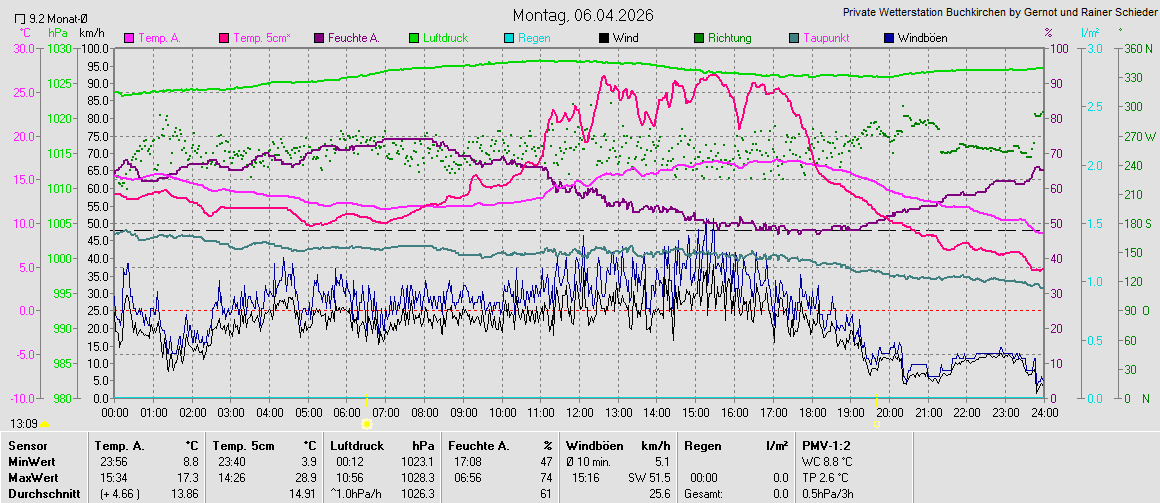Click the black Wind legend swatch

point(604,38)
